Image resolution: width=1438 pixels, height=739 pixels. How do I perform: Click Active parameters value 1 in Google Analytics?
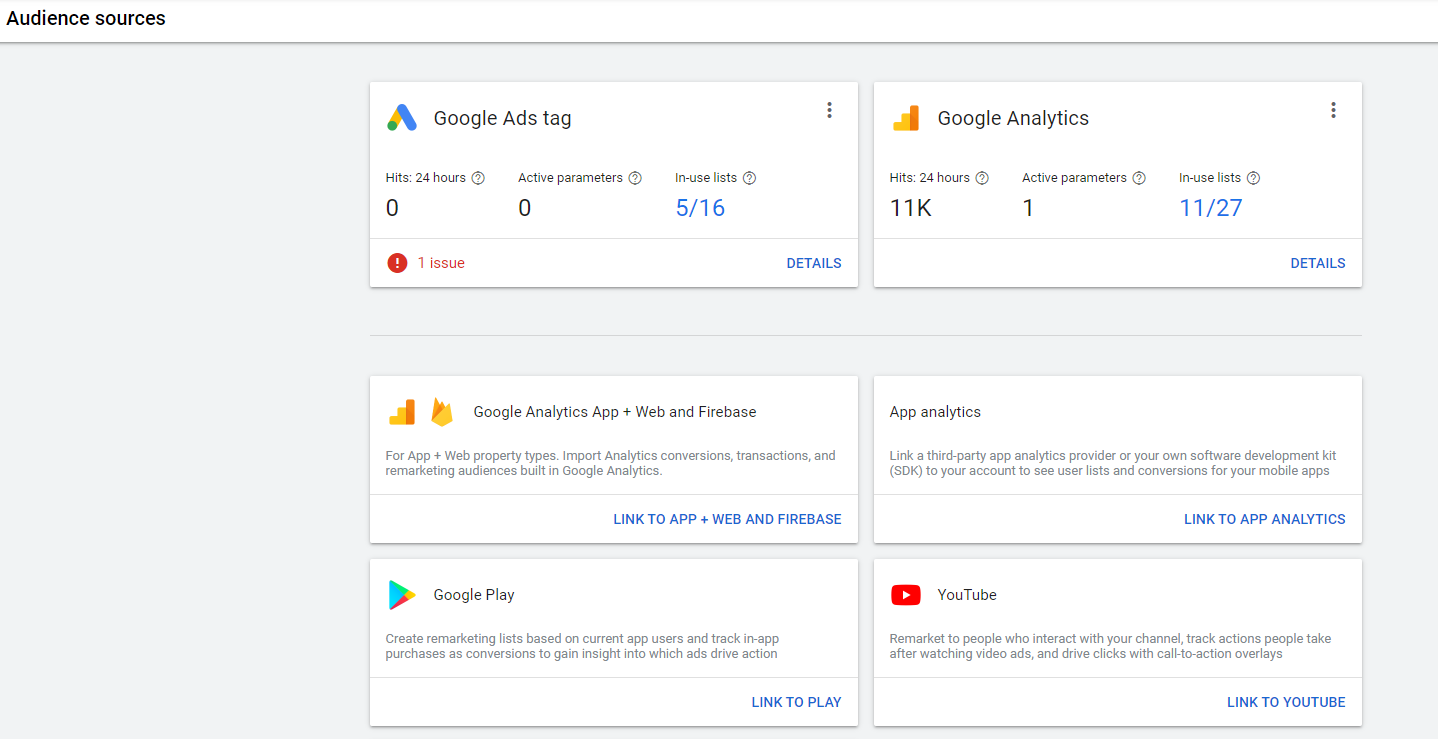1028,208
